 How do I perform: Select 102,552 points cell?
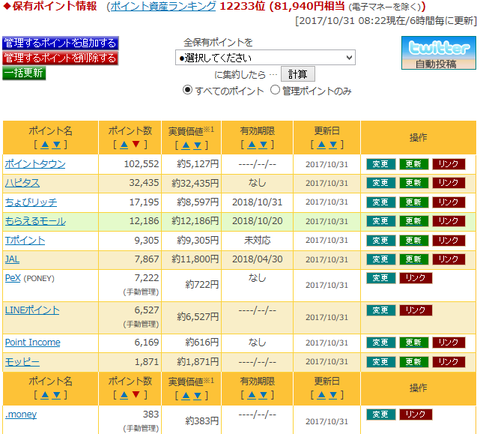pyautogui.click(x=130, y=164)
